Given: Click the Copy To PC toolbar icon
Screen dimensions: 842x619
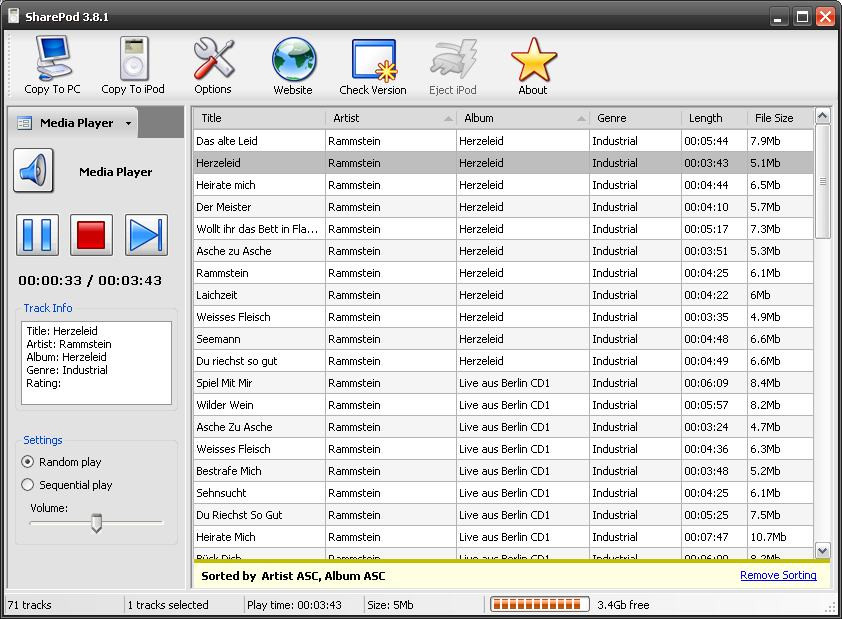Looking at the screenshot, I should (53, 57).
